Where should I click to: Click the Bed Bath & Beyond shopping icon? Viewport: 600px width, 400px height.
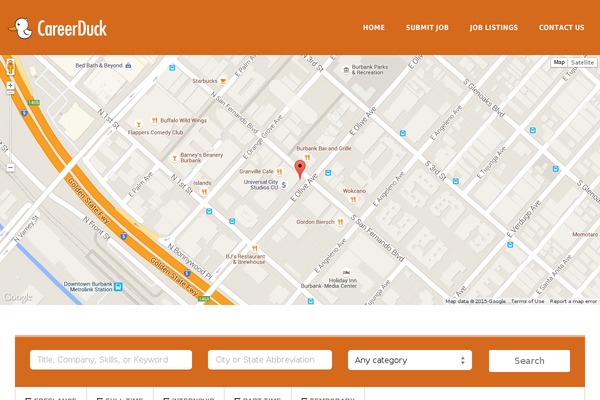pos(129,65)
